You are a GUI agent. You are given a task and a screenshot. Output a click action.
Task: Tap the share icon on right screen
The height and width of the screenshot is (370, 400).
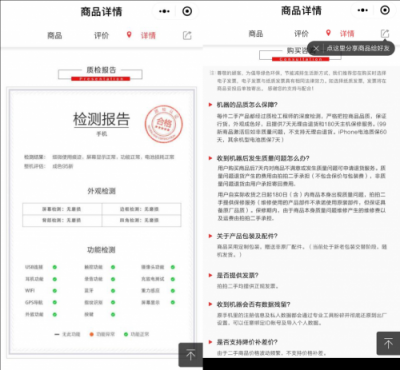coord(385,33)
